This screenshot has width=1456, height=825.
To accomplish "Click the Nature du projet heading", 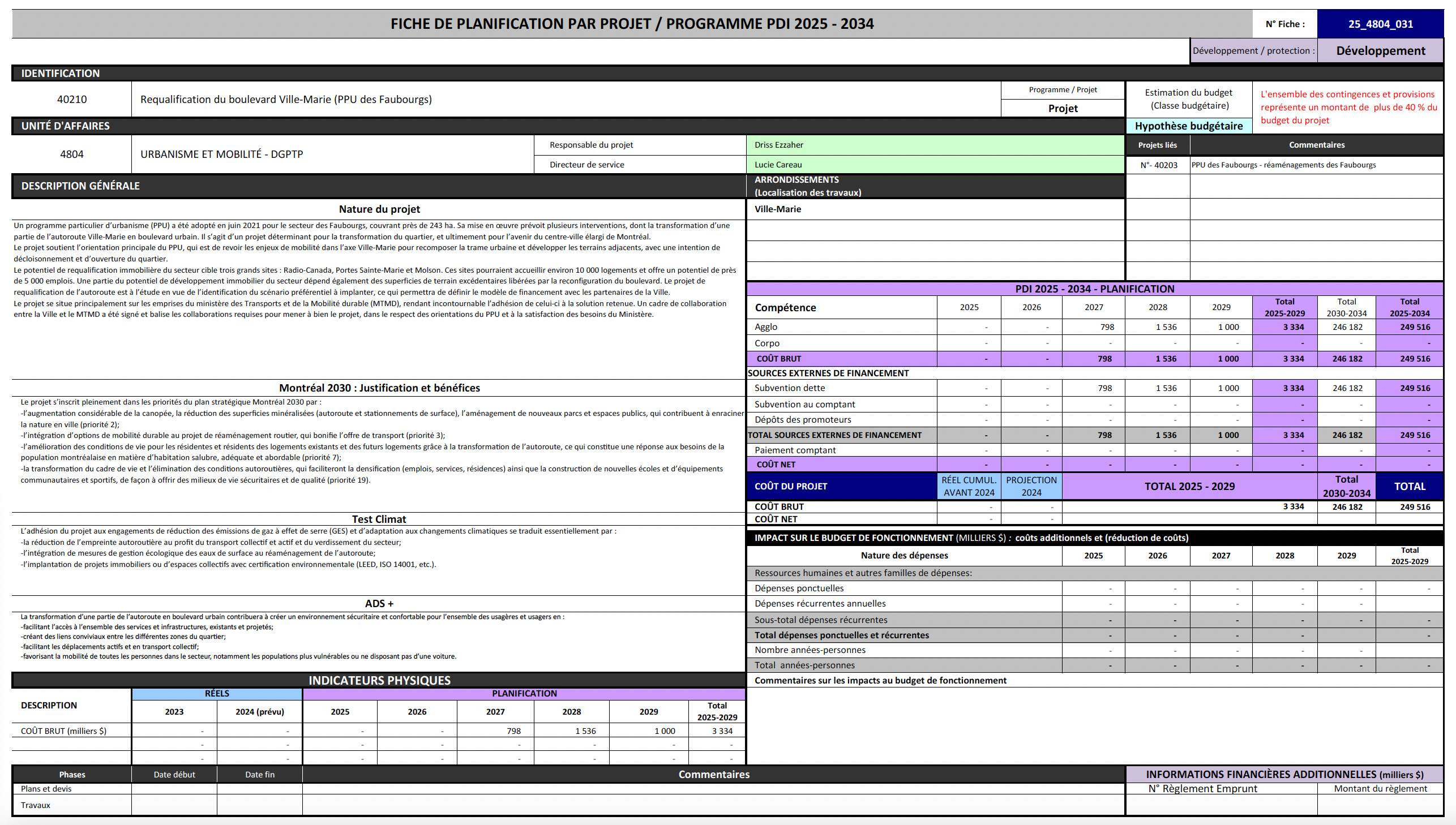I will coord(379,209).
